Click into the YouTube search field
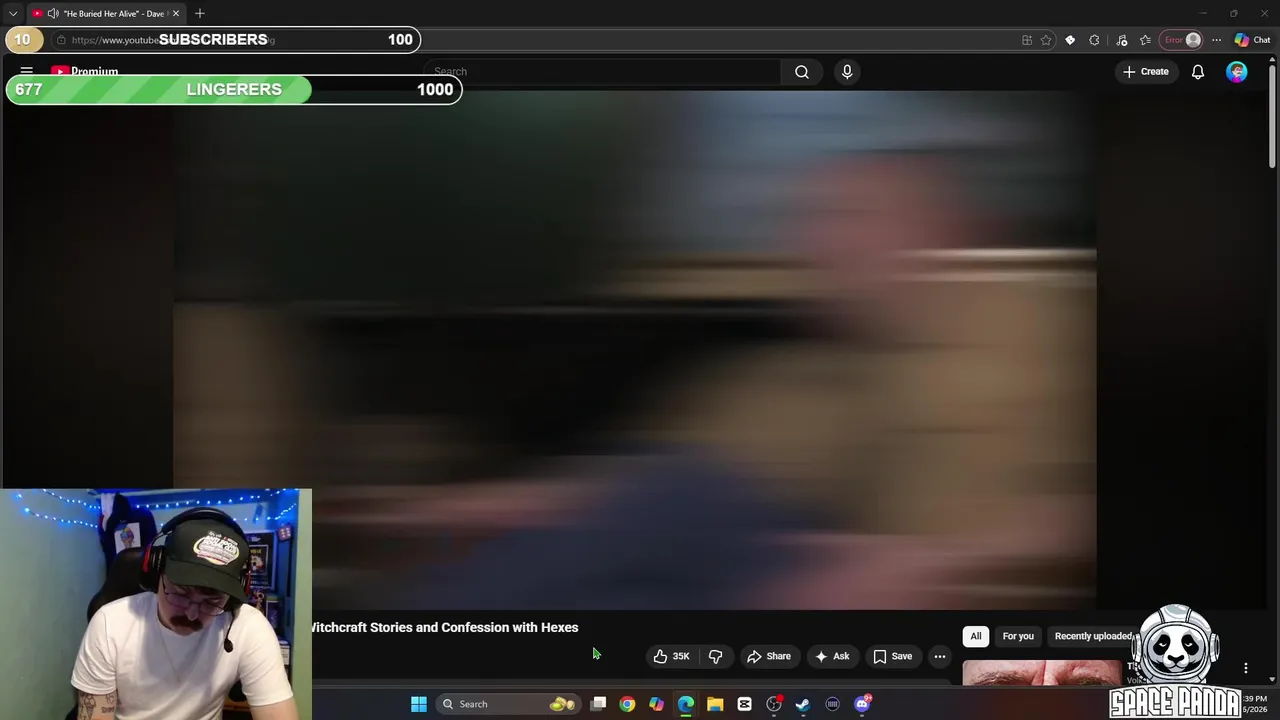Image resolution: width=1280 pixels, height=720 pixels. pyautogui.click(x=602, y=72)
